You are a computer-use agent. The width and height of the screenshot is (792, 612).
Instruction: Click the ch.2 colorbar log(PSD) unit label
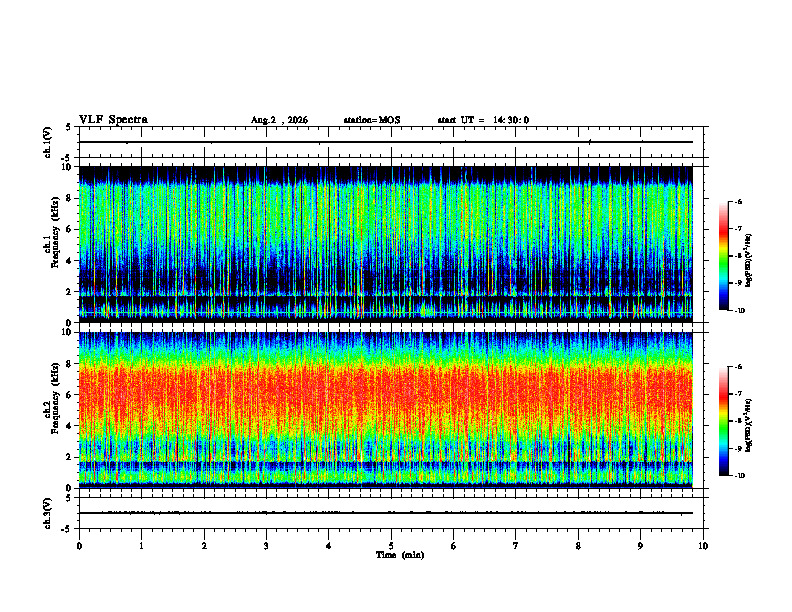[x=749, y=425]
